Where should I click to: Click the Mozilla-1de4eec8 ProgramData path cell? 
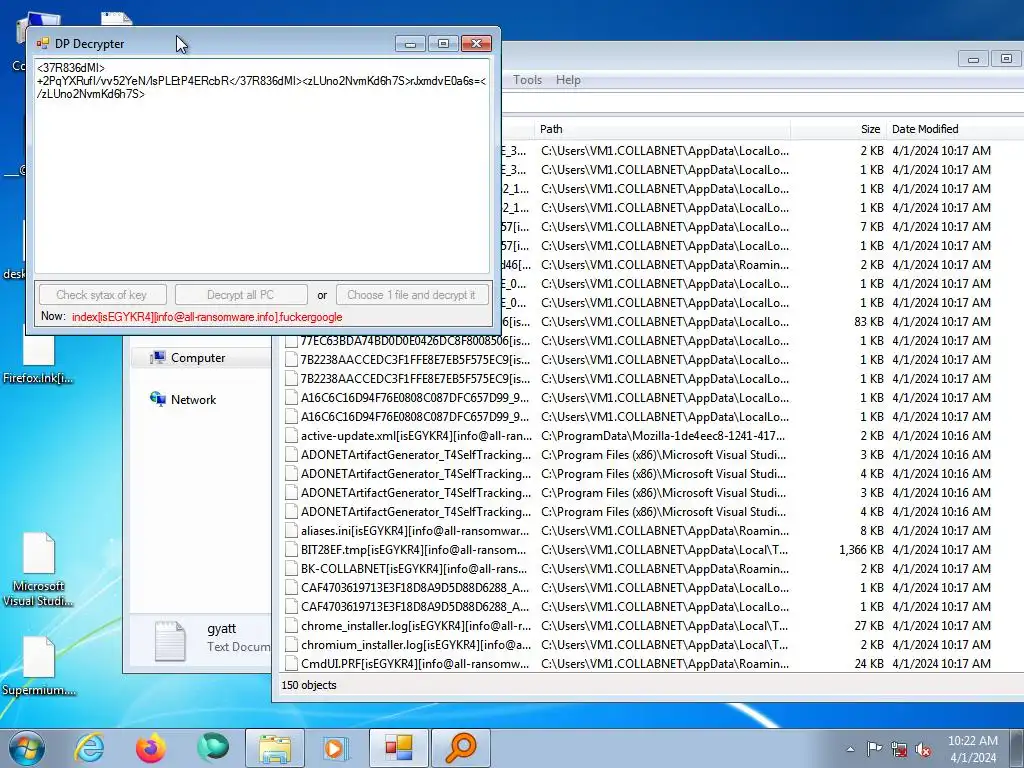click(x=663, y=436)
